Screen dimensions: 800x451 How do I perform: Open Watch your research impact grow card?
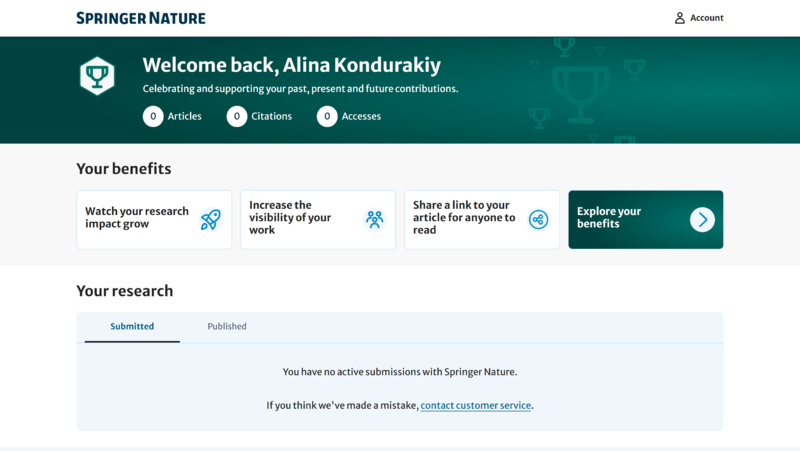pyautogui.click(x=137, y=218)
